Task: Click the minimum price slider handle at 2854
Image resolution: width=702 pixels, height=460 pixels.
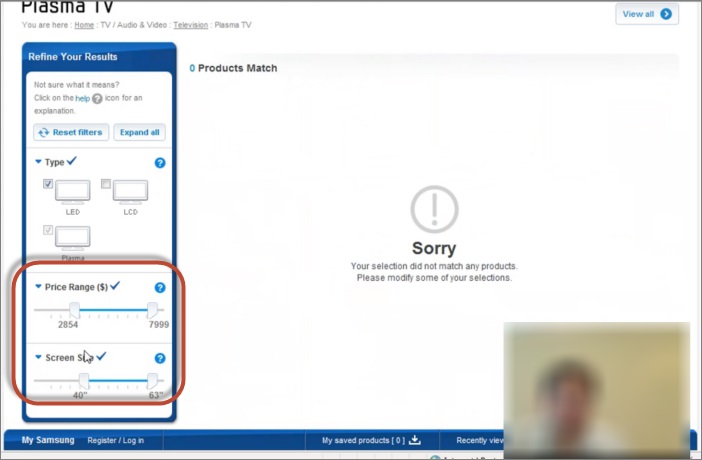Action: pyautogui.click(x=74, y=310)
